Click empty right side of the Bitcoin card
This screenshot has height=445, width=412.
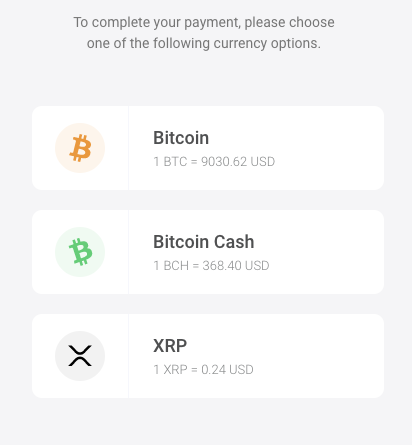point(330,148)
